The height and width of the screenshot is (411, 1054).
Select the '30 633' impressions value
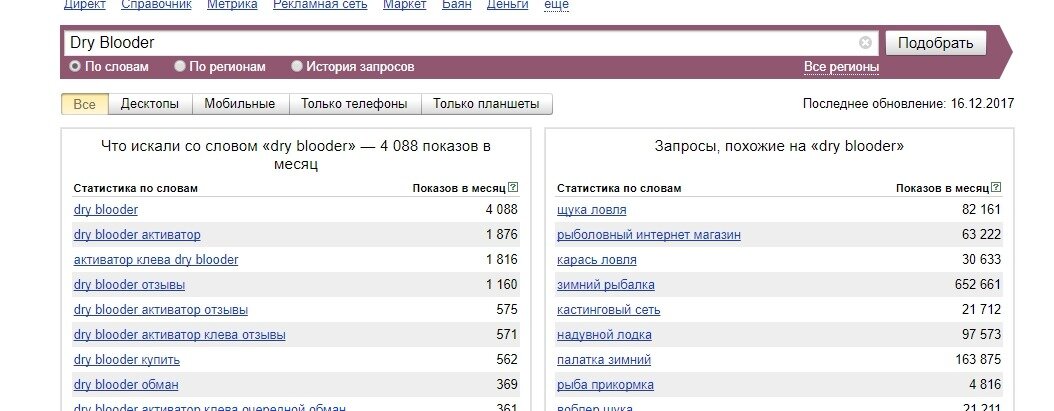pos(981,260)
